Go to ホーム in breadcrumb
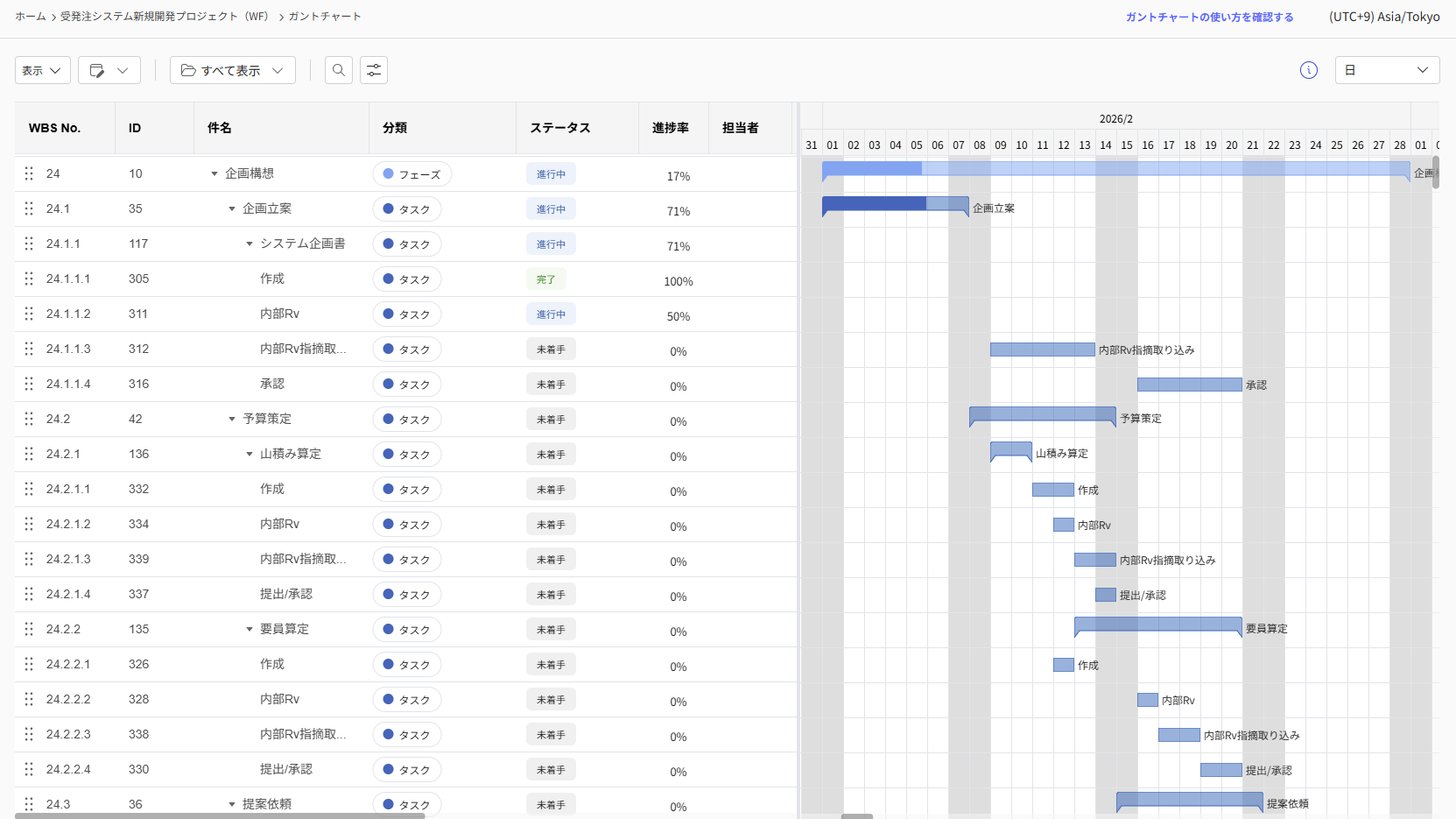1456x819 pixels. [x=31, y=17]
